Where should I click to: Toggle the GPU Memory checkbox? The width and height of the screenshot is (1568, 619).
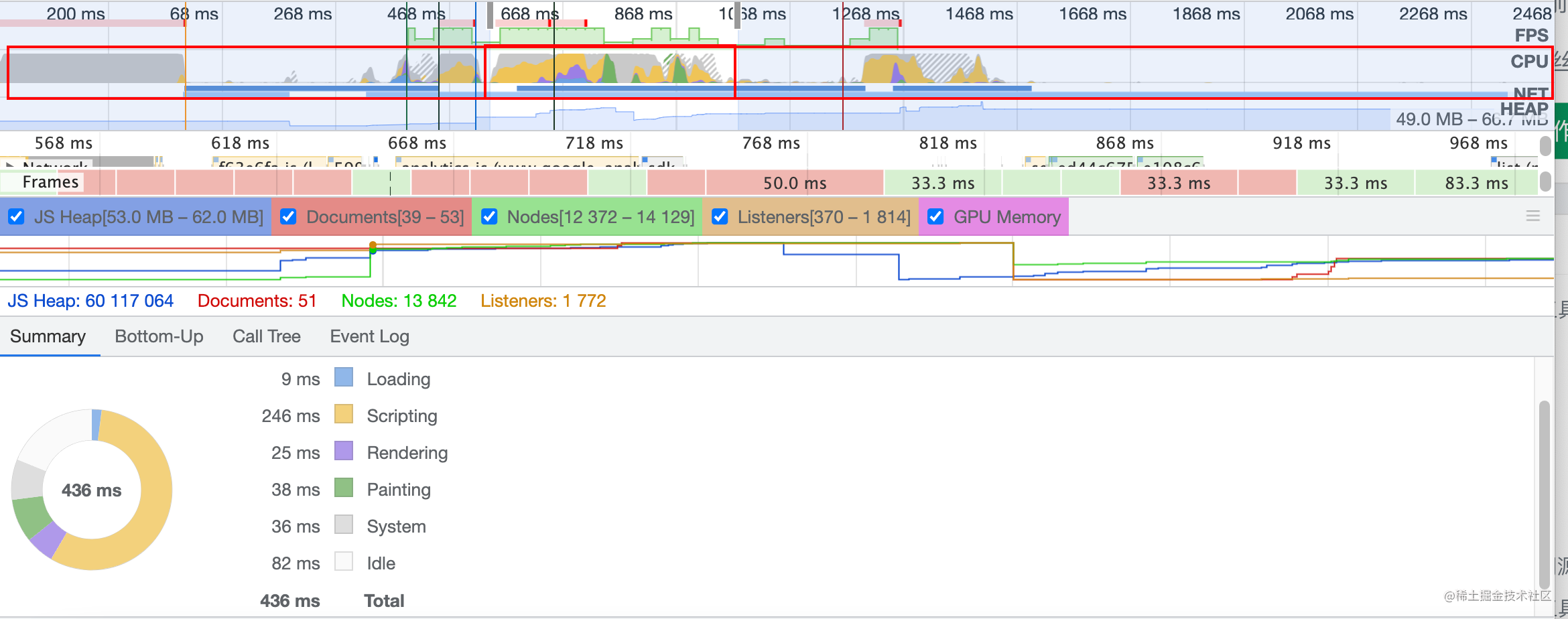(935, 217)
